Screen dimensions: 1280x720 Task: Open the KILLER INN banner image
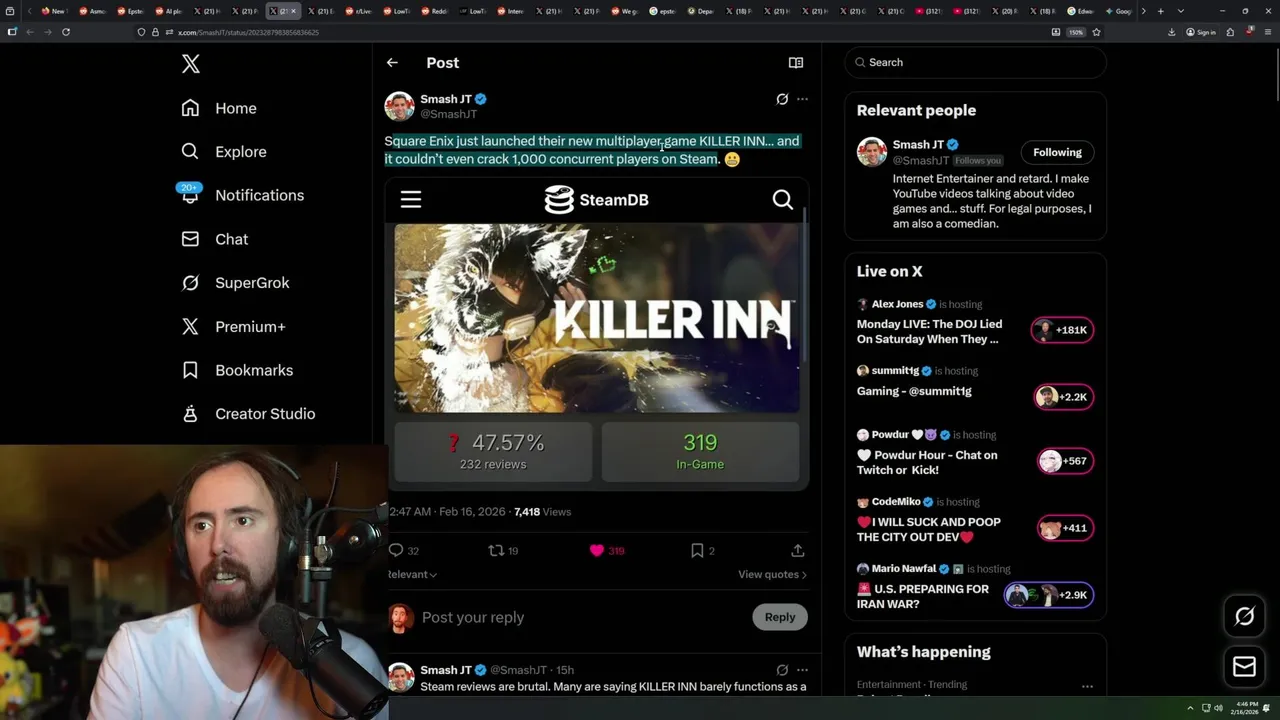click(x=597, y=318)
